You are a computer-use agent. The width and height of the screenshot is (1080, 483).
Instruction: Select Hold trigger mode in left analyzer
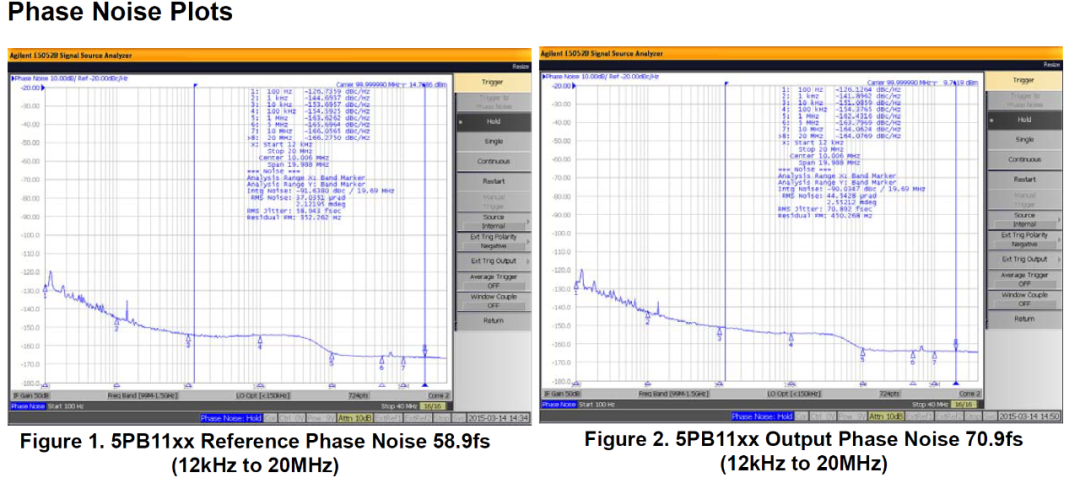pos(493,120)
